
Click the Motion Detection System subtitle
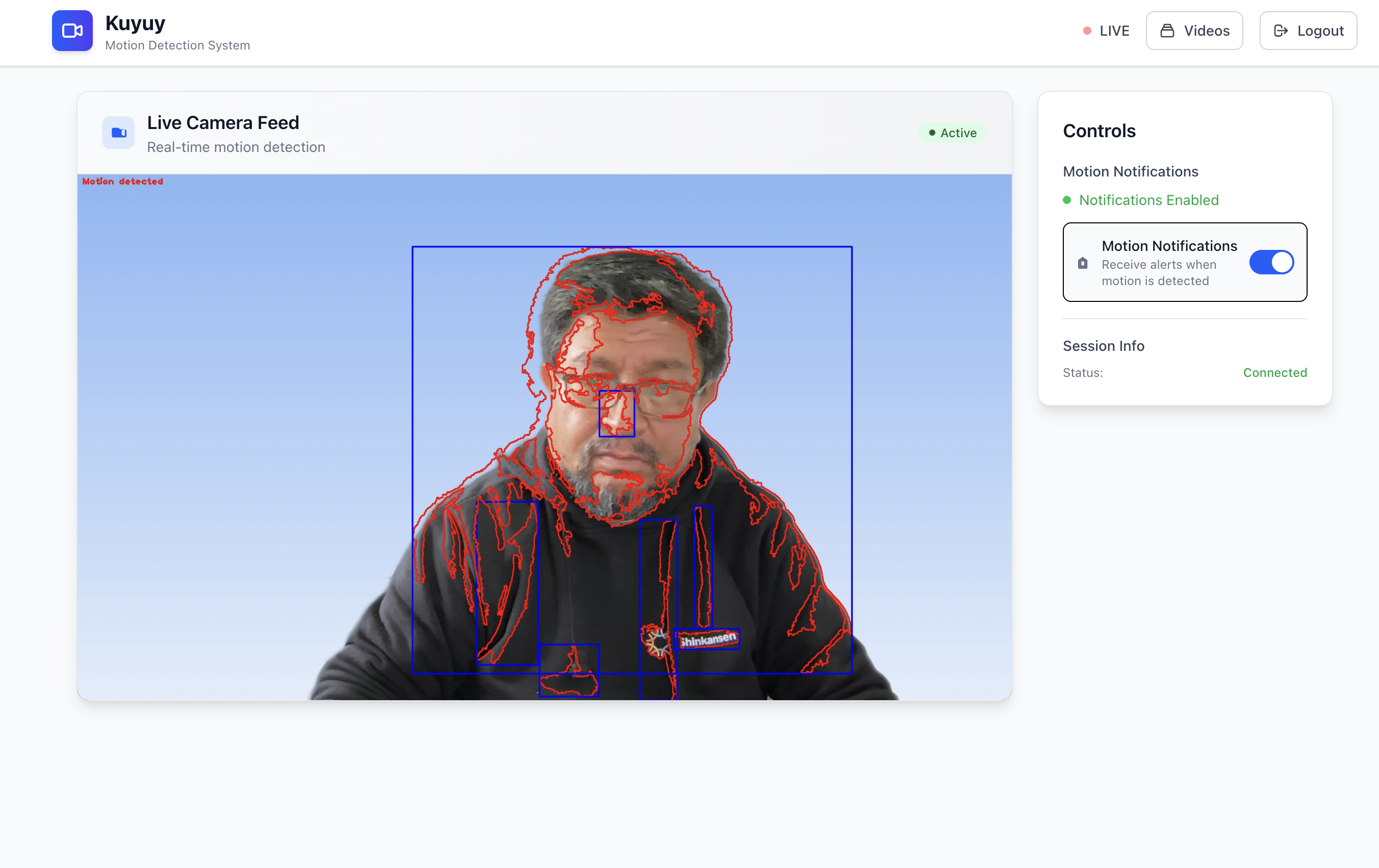coord(177,45)
